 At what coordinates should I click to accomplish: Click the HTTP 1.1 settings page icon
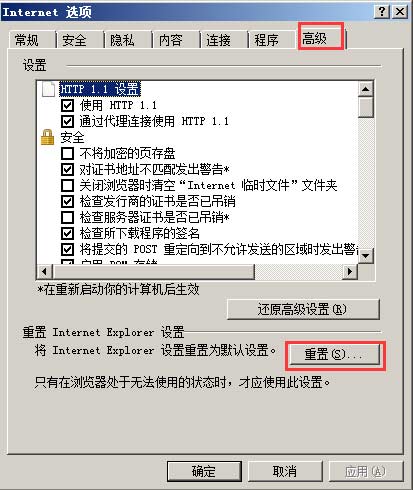coord(48,89)
